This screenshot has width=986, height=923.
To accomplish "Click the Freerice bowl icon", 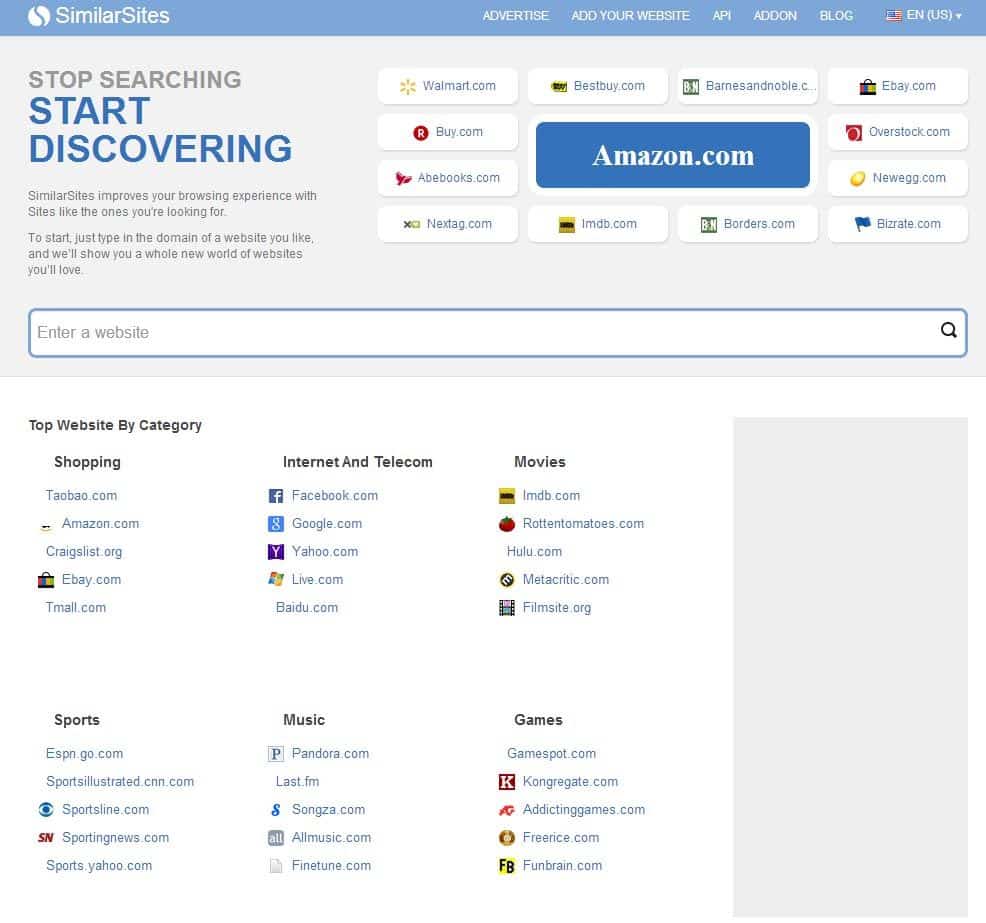I will tap(506, 837).
